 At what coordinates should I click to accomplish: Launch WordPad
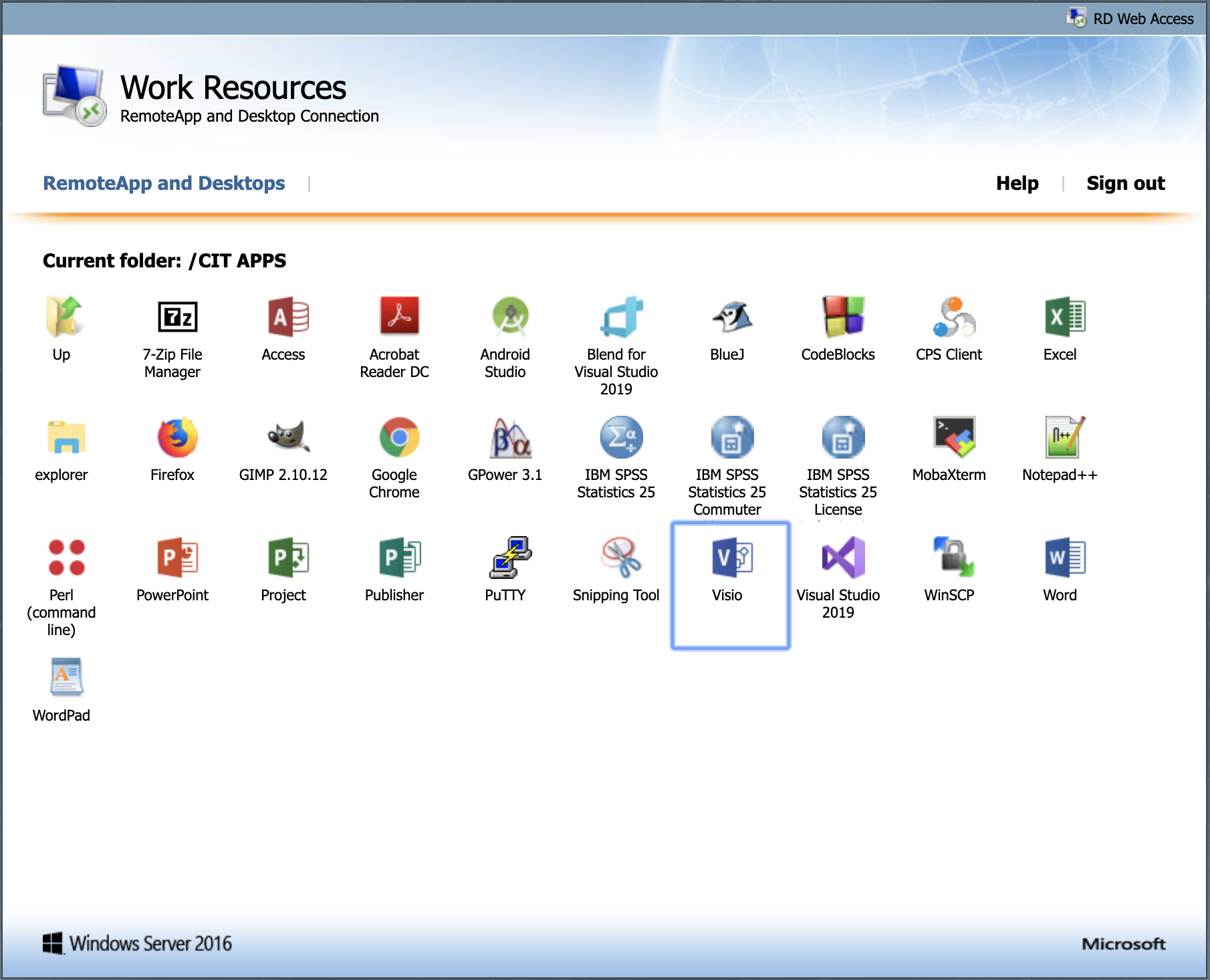[62, 690]
